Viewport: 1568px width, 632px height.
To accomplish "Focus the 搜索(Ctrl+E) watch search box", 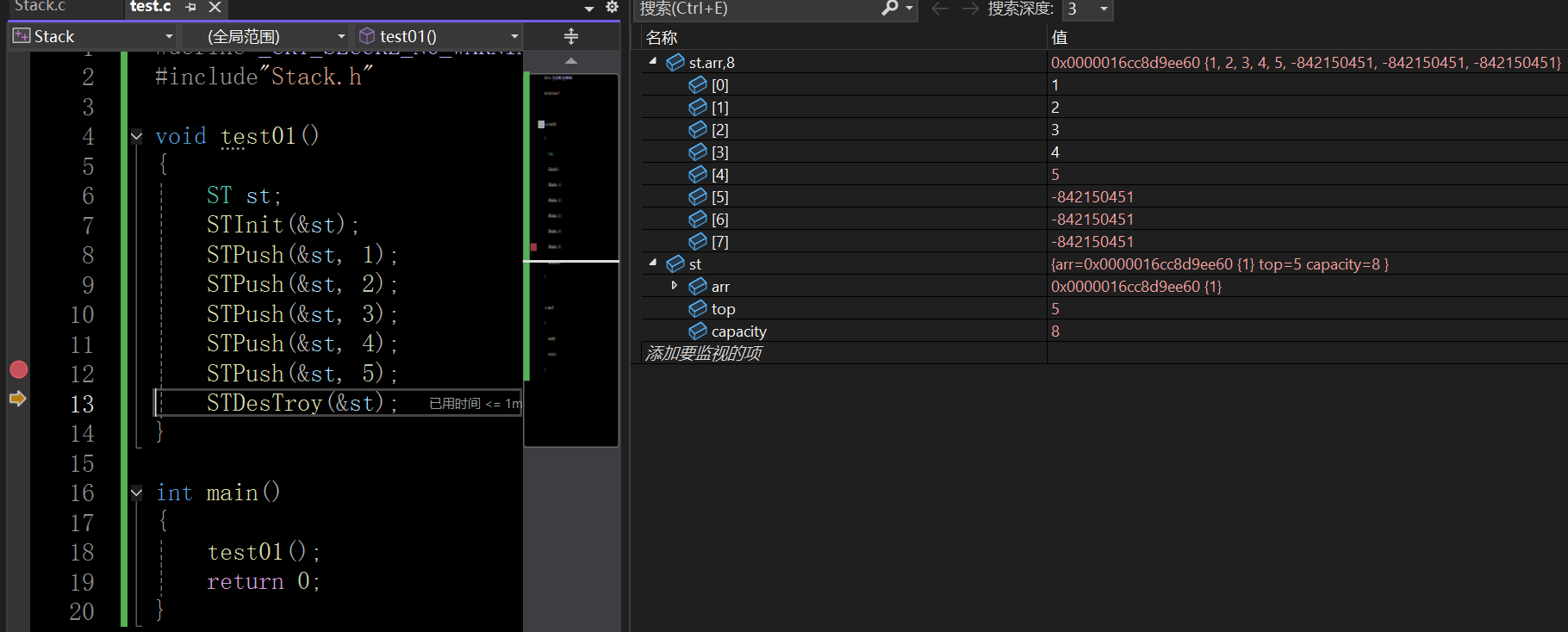I will point(756,9).
